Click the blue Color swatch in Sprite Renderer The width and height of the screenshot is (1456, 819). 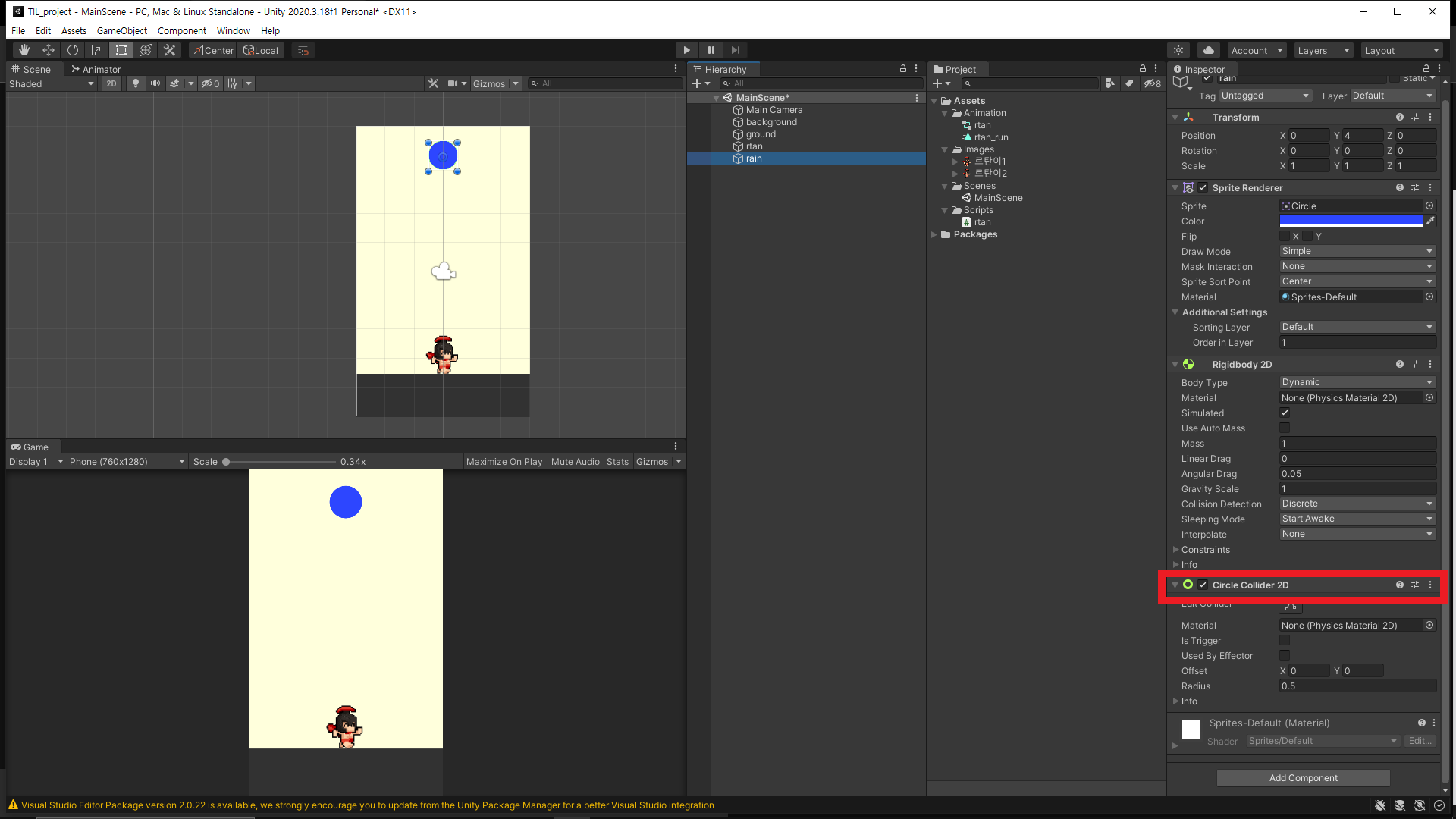[x=1352, y=221]
